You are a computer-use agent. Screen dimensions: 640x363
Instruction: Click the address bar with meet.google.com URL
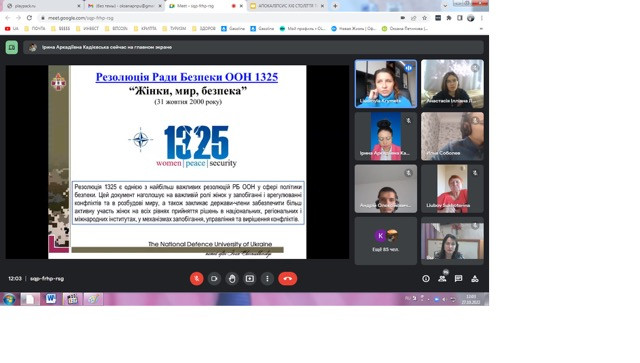216,18
